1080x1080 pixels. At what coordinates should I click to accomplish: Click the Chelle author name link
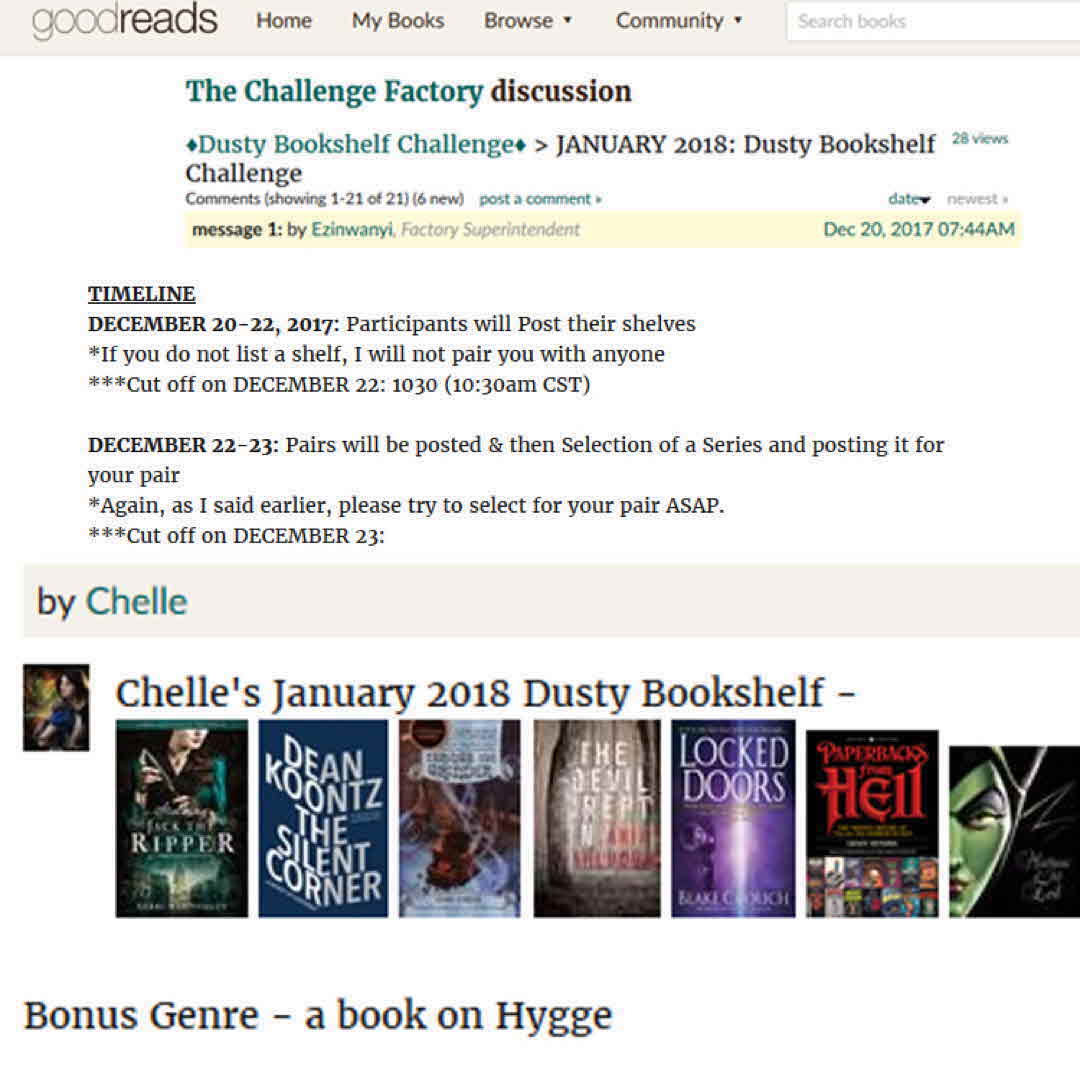click(136, 601)
